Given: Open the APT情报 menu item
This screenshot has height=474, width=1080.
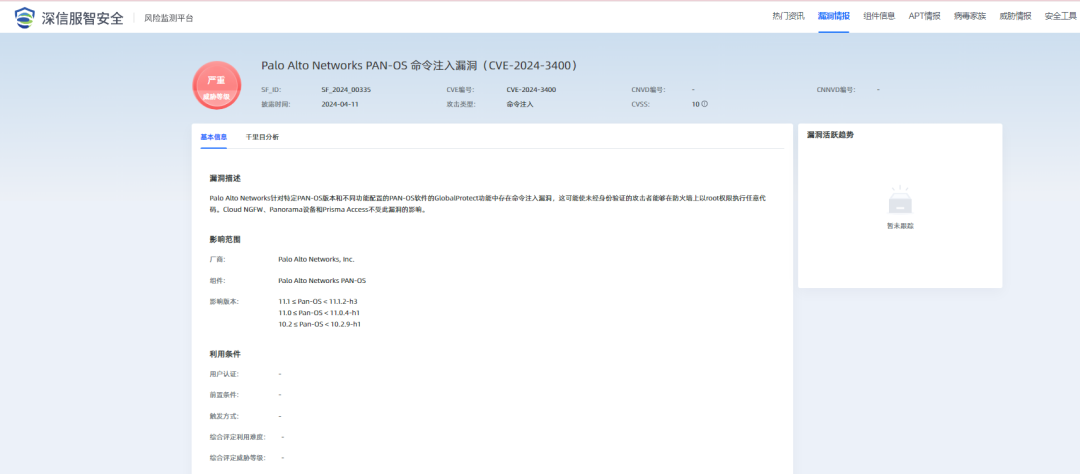Looking at the screenshot, I should pos(924,17).
